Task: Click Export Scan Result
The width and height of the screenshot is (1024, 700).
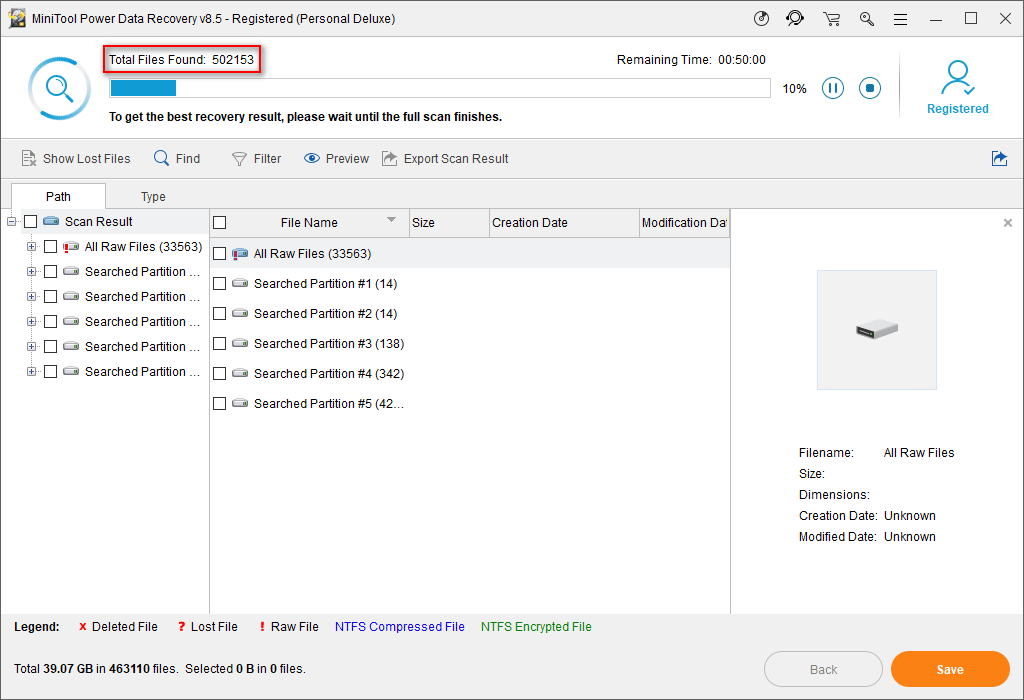Action: tap(445, 158)
